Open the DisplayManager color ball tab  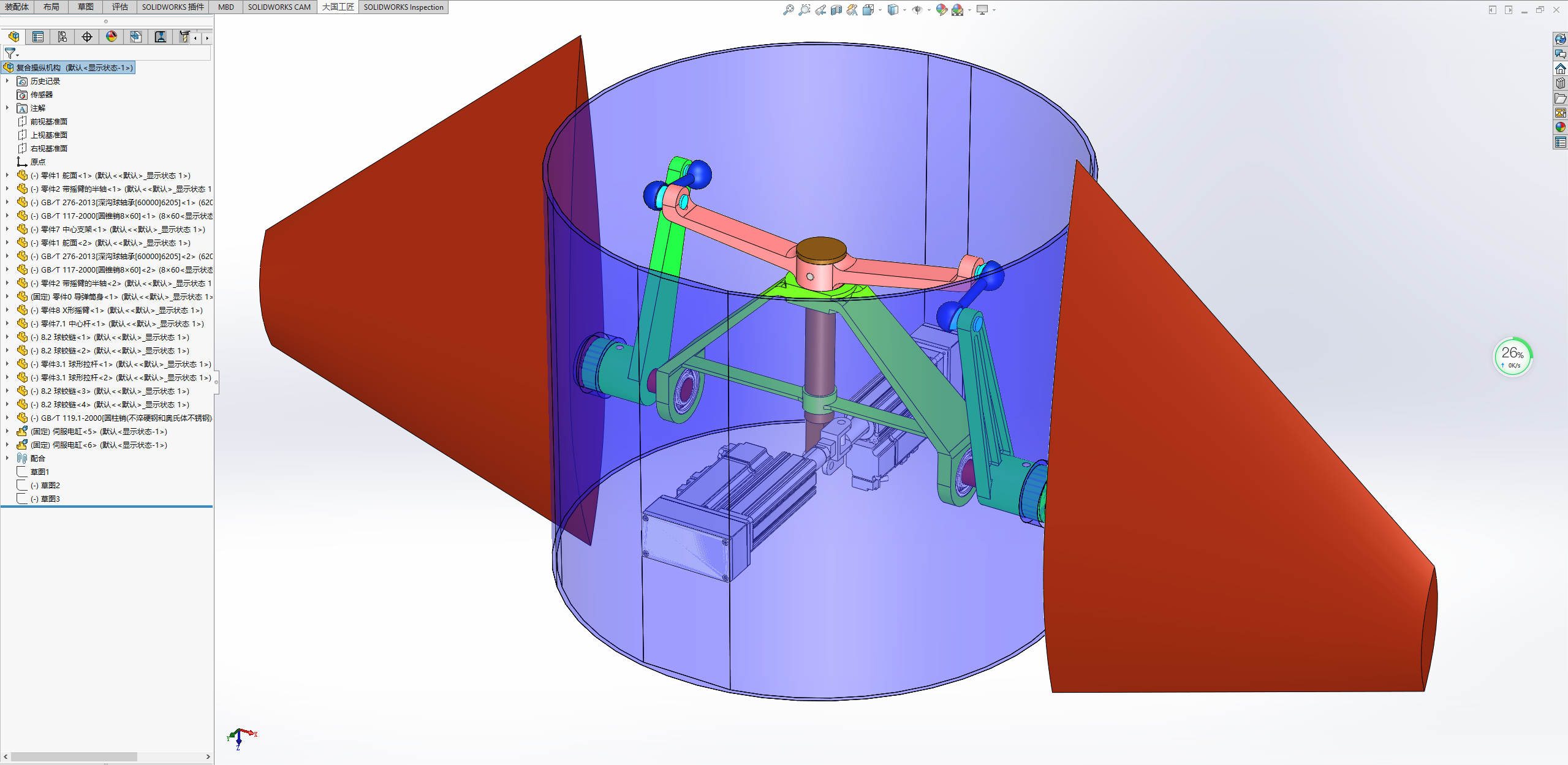(x=112, y=37)
